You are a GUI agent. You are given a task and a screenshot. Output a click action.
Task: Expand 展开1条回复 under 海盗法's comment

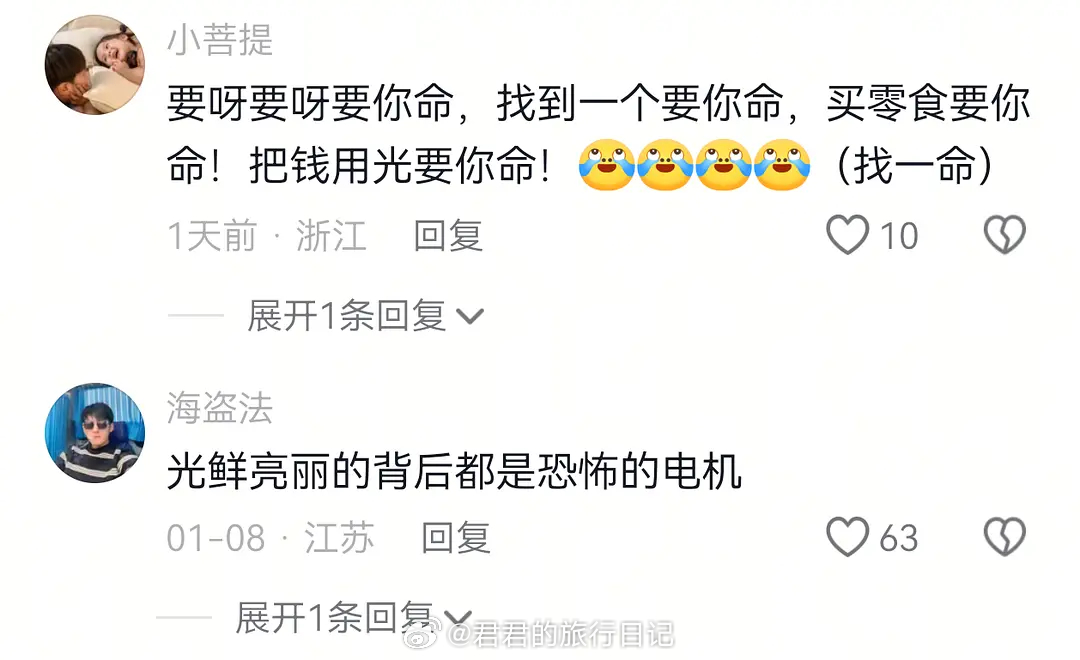click(x=353, y=617)
